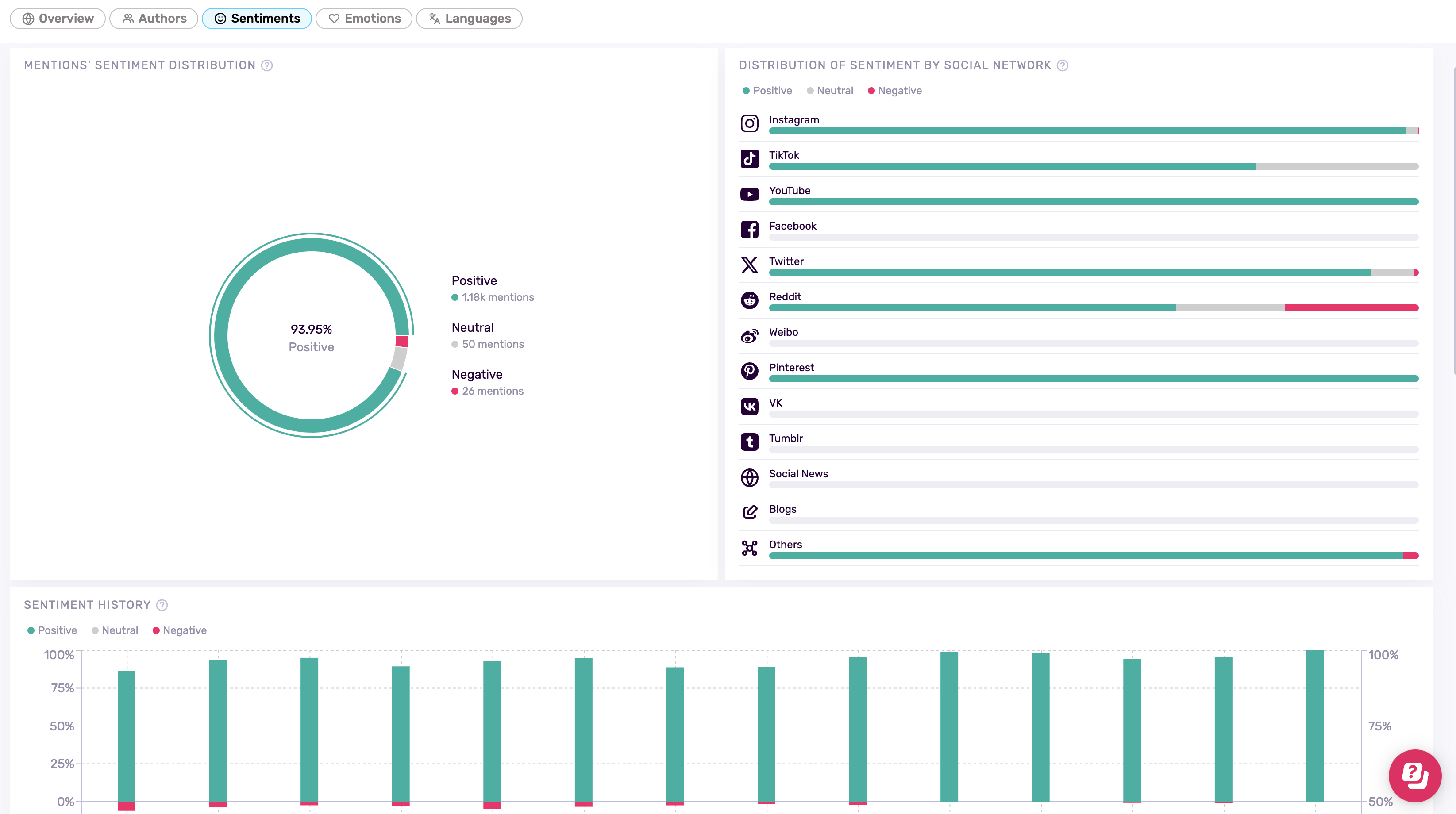1456x814 pixels.
Task: Open the Overview tab
Action: click(x=58, y=19)
